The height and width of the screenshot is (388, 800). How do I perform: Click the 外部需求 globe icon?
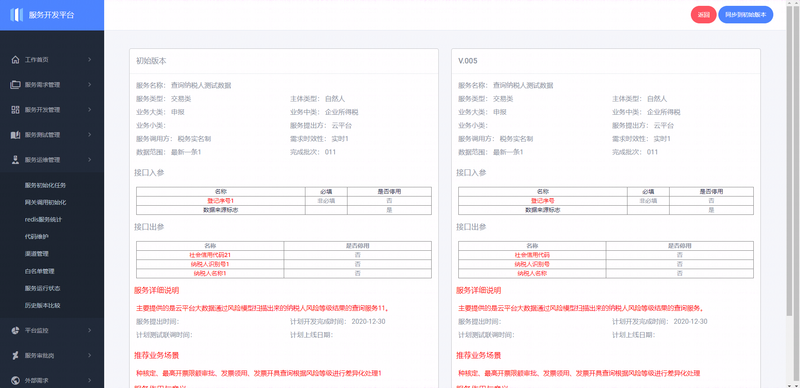pyautogui.click(x=15, y=380)
